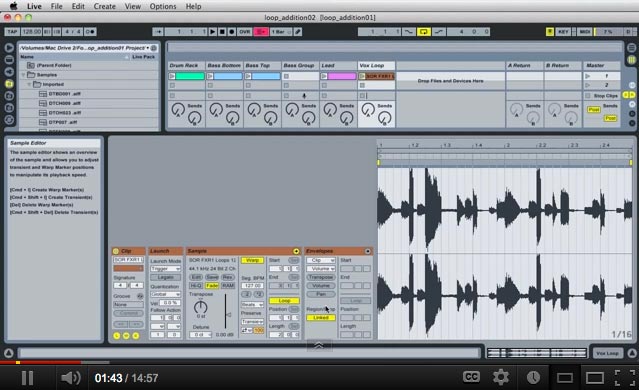Image resolution: width=639 pixels, height=390 pixels.
Task: Click the Seg. BPM field
Action: (252, 286)
